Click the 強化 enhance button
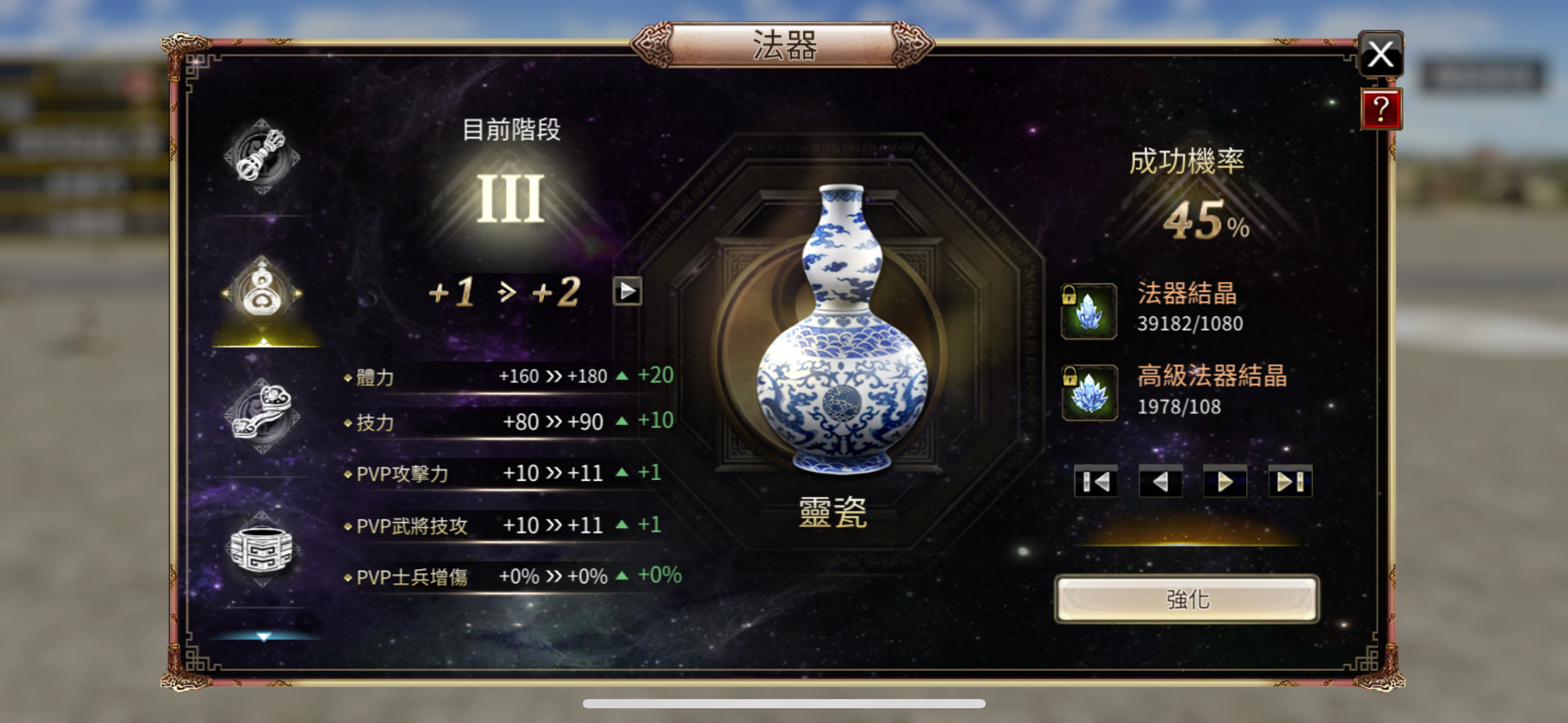 pyautogui.click(x=1187, y=599)
